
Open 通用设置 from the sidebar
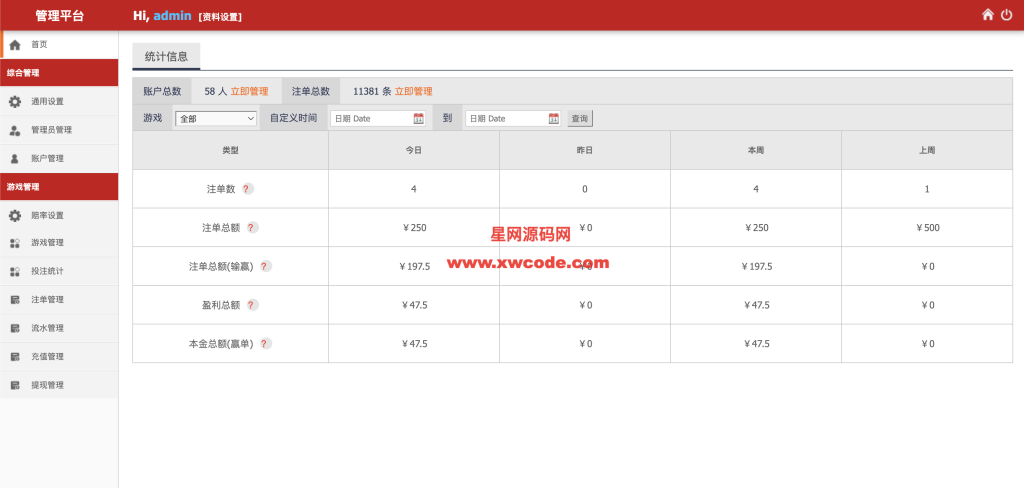click(47, 102)
